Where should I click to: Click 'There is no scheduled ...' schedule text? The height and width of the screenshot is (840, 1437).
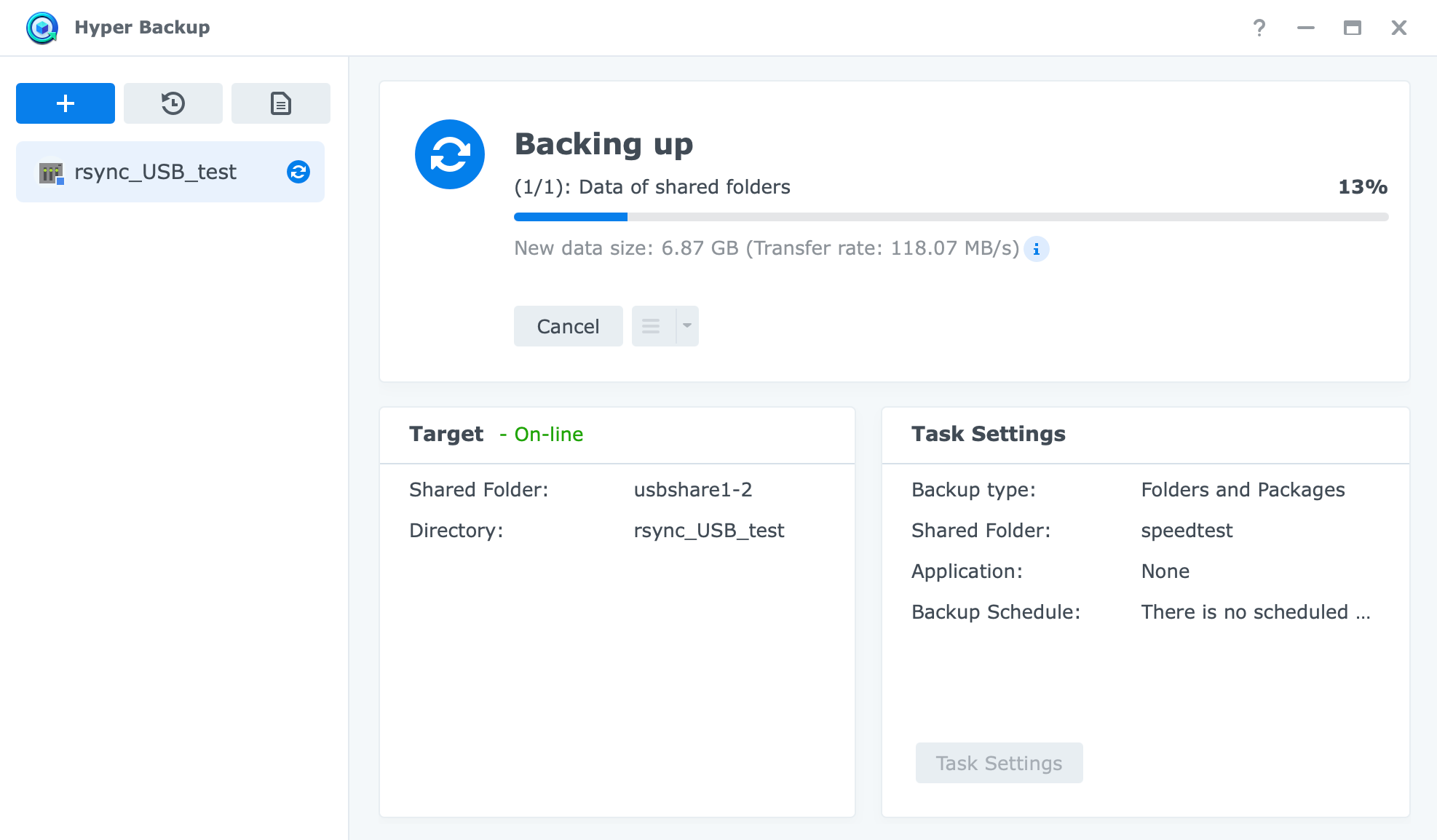[x=1256, y=612]
